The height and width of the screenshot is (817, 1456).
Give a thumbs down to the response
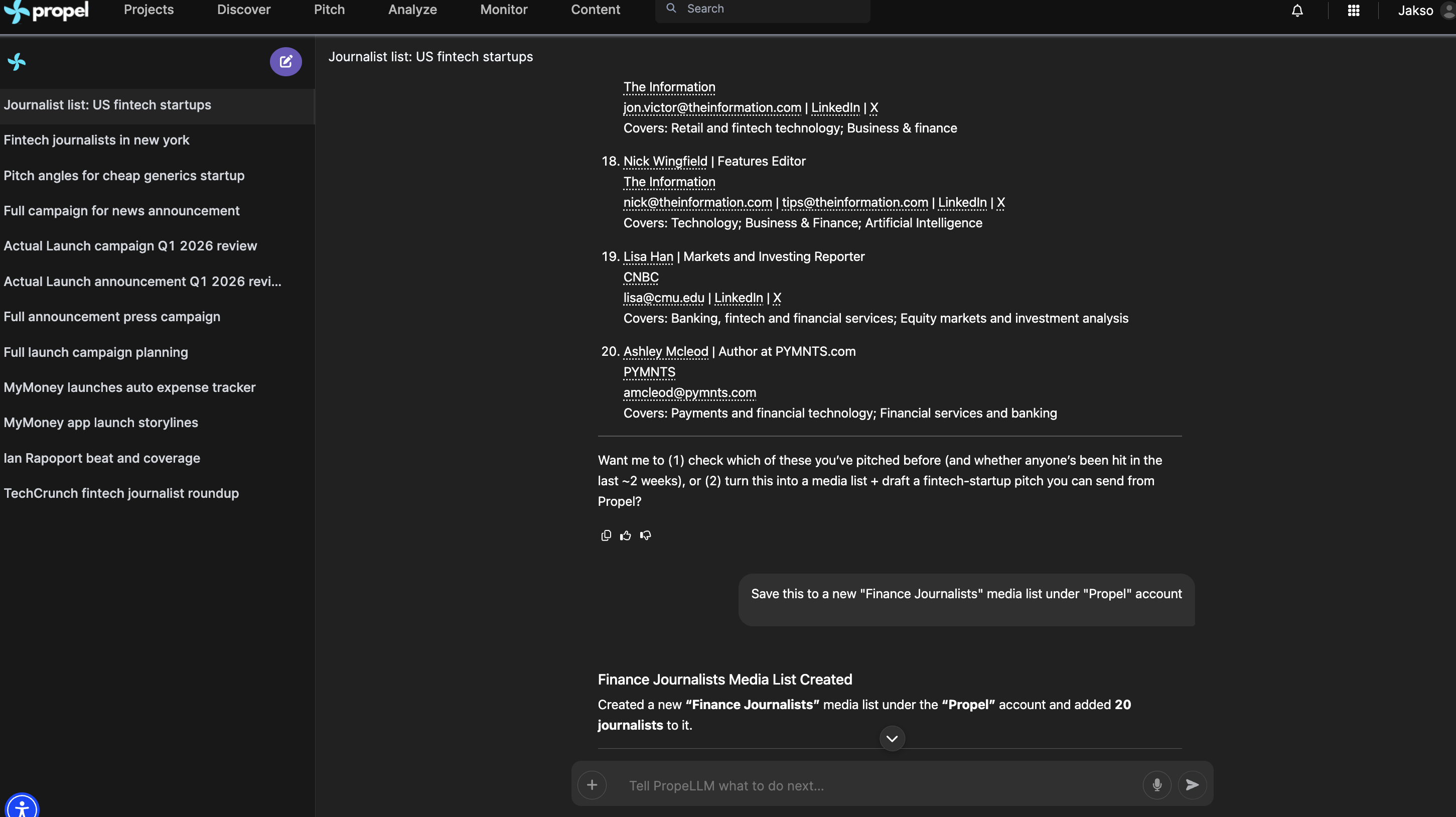[x=646, y=535]
